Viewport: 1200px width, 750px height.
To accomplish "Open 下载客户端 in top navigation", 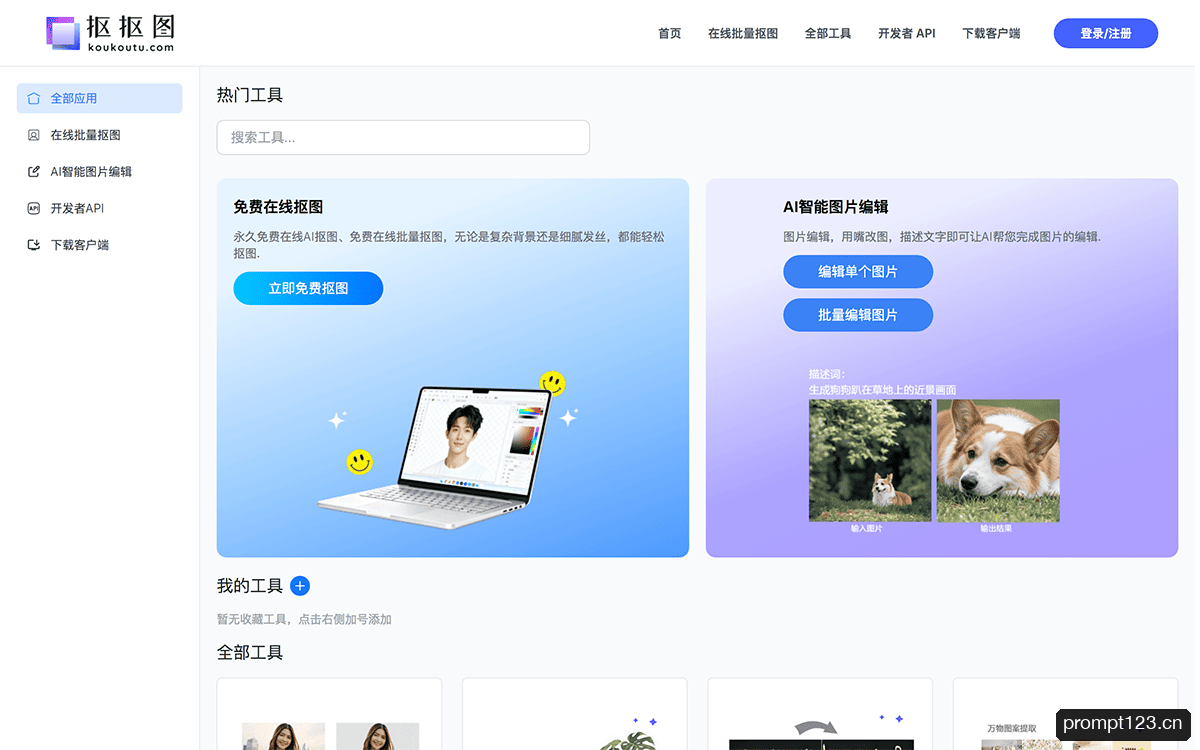I will click(x=992, y=33).
